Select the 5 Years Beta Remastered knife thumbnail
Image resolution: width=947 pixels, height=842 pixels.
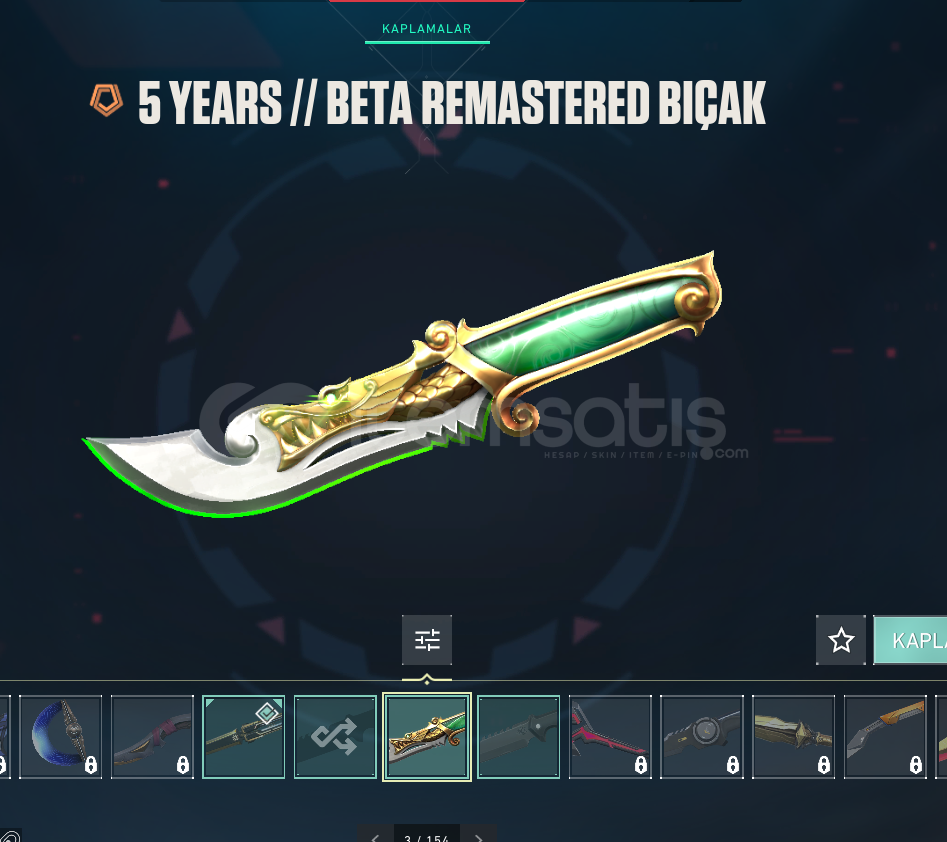pos(427,736)
